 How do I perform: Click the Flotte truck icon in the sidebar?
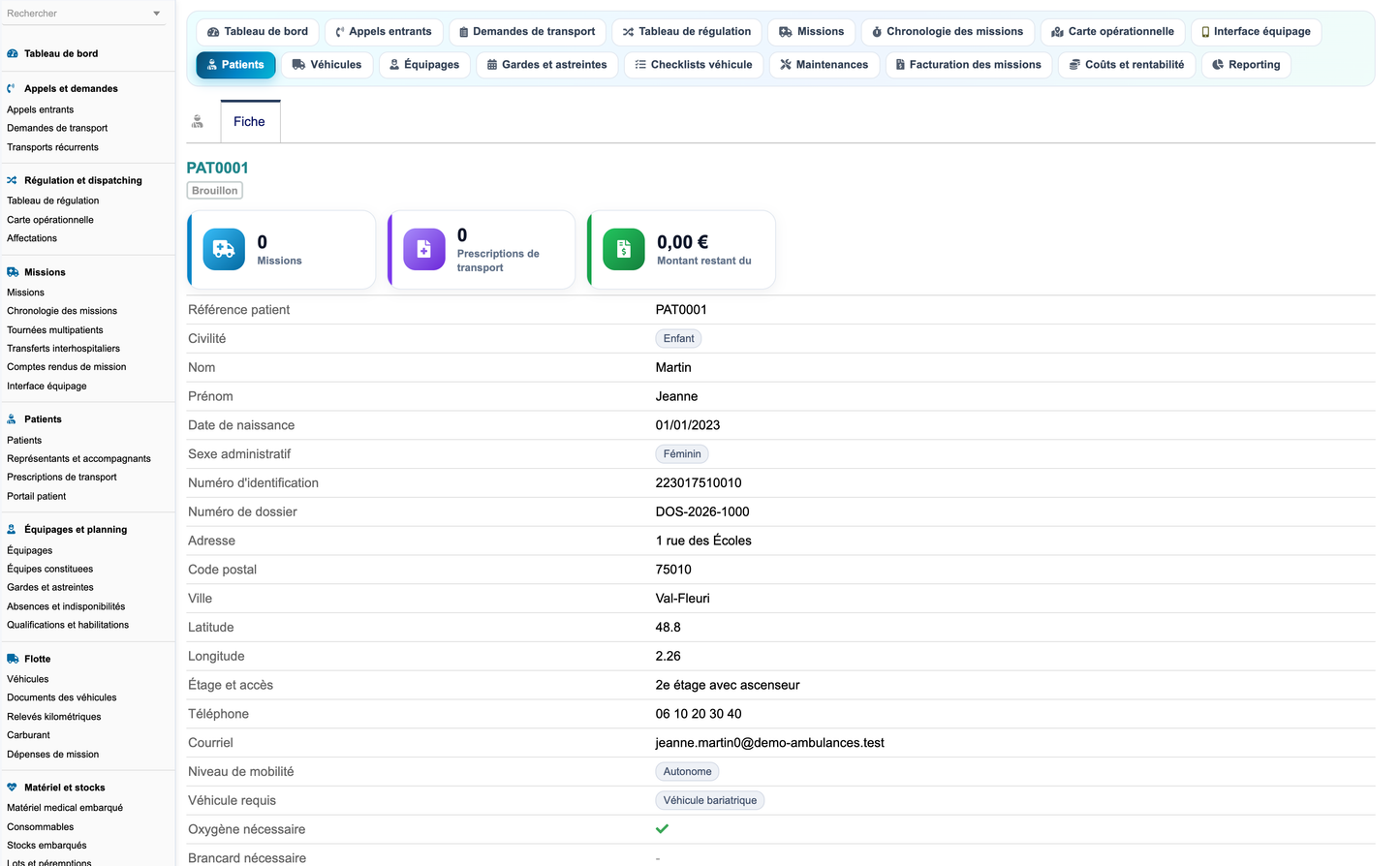pos(13,659)
